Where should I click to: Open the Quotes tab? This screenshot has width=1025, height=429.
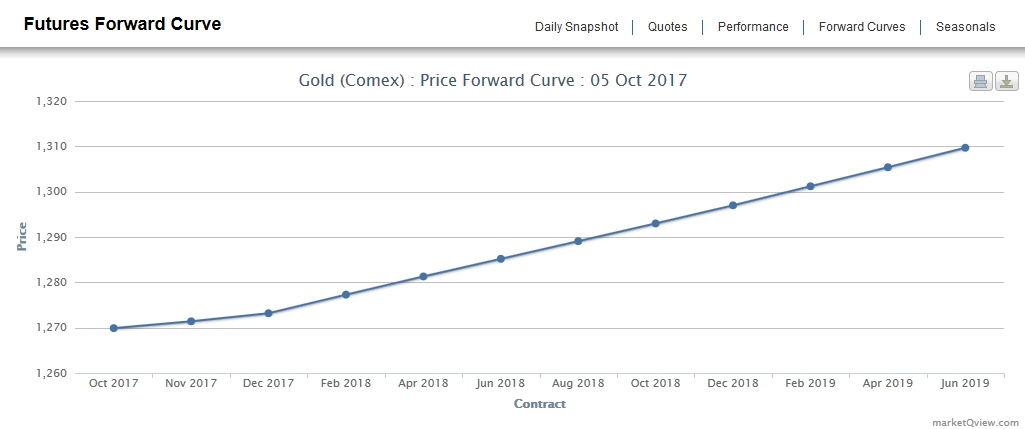coord(667,27)
